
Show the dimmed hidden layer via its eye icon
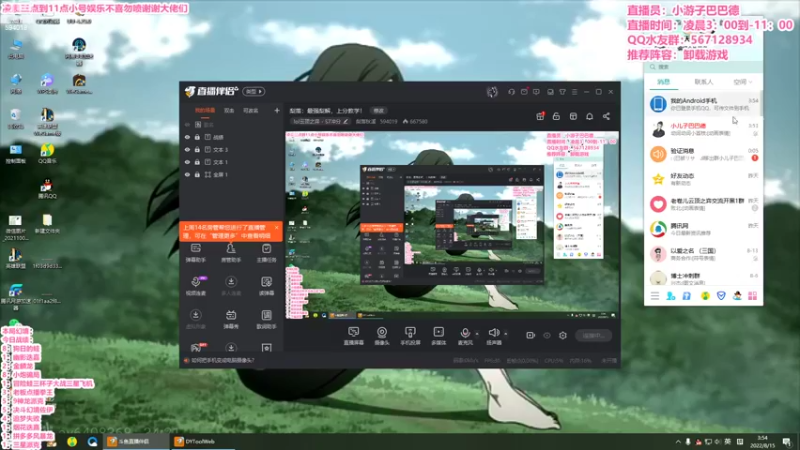coord(187,124)
